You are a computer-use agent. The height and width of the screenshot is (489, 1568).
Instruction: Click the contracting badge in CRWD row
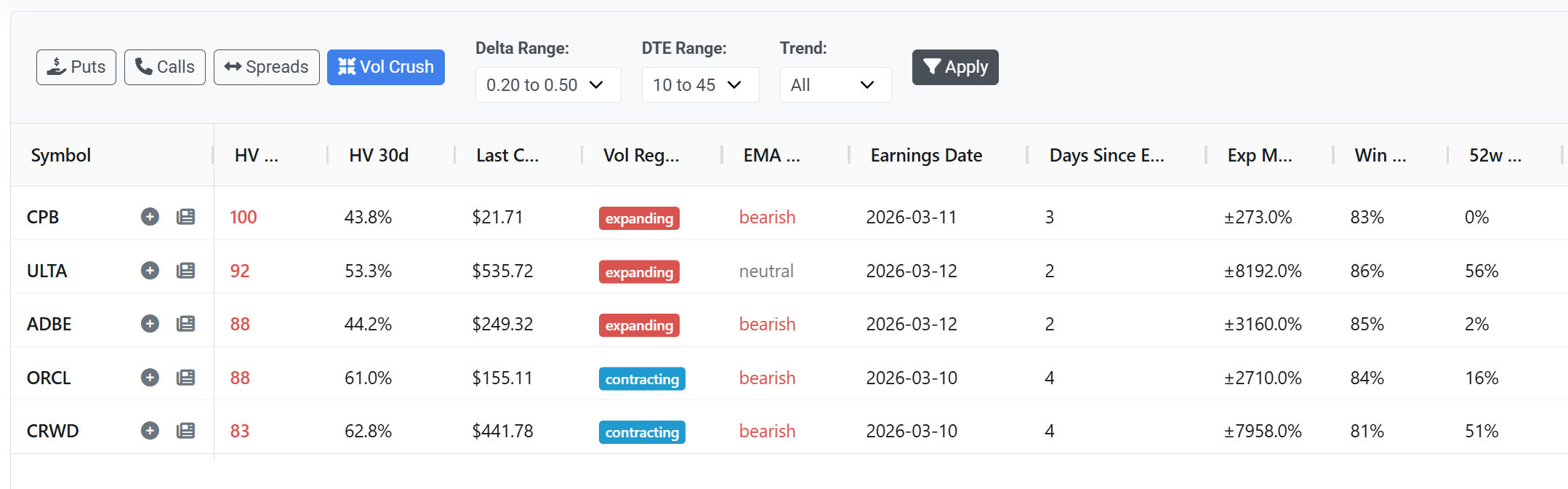(642, 432)
